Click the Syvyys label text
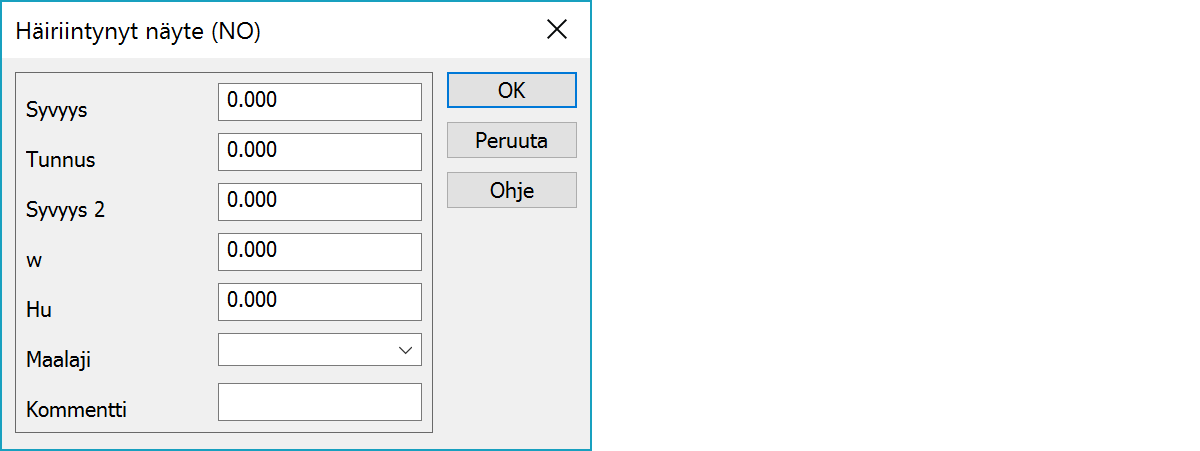The height and width of the screenshot is (451, 1200). coord(57,110)
